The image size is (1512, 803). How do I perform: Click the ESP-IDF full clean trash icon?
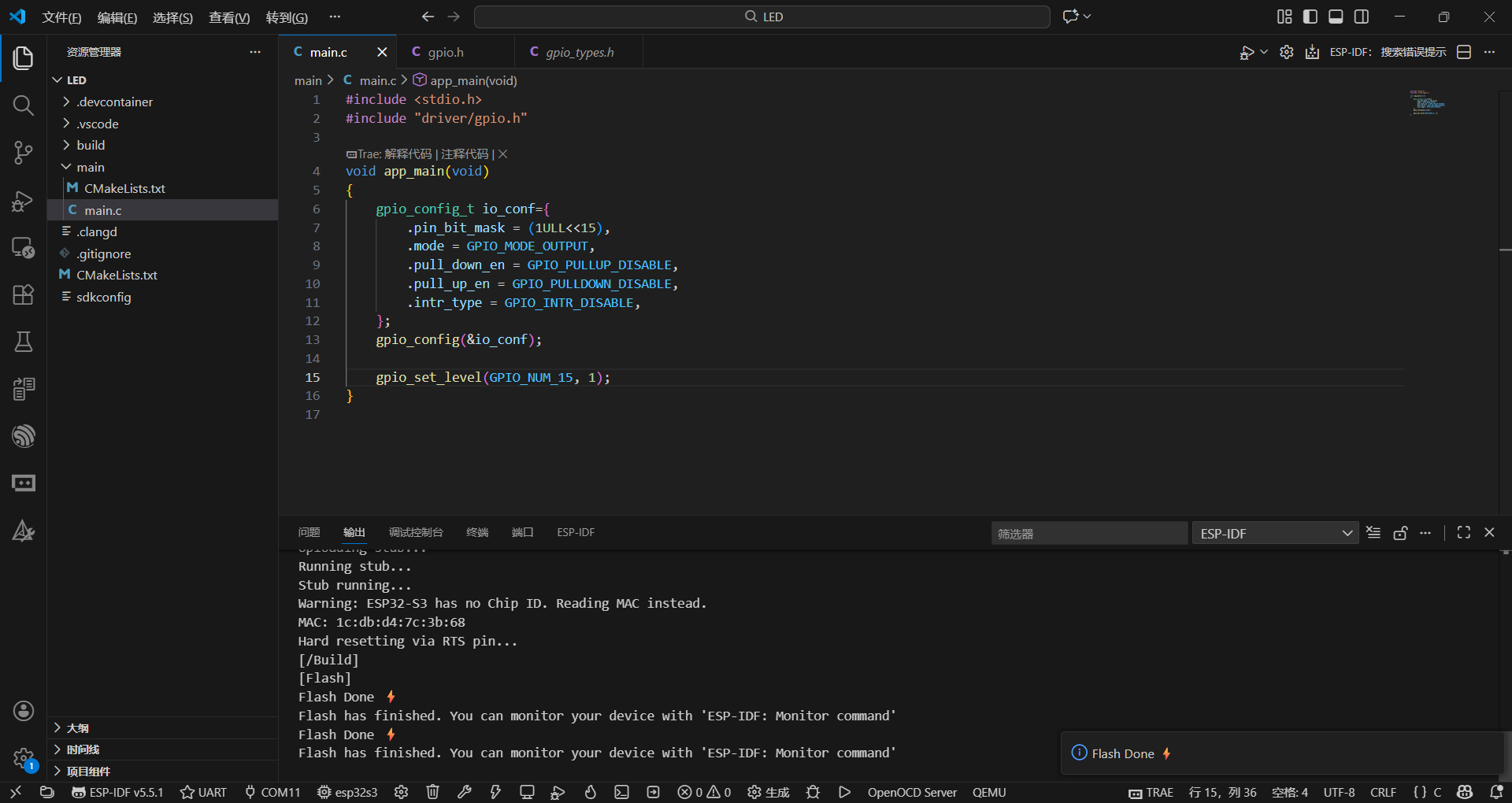(432, 792)
